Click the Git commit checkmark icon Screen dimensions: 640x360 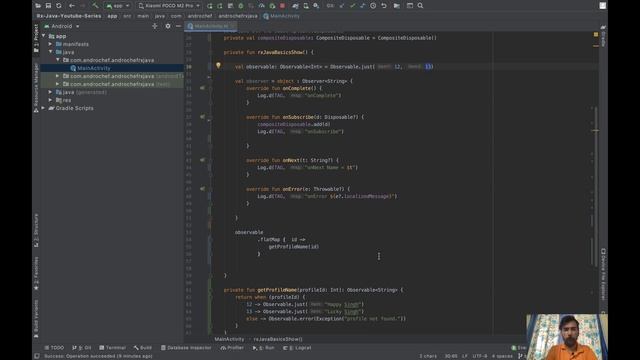(x=352, y=6)
